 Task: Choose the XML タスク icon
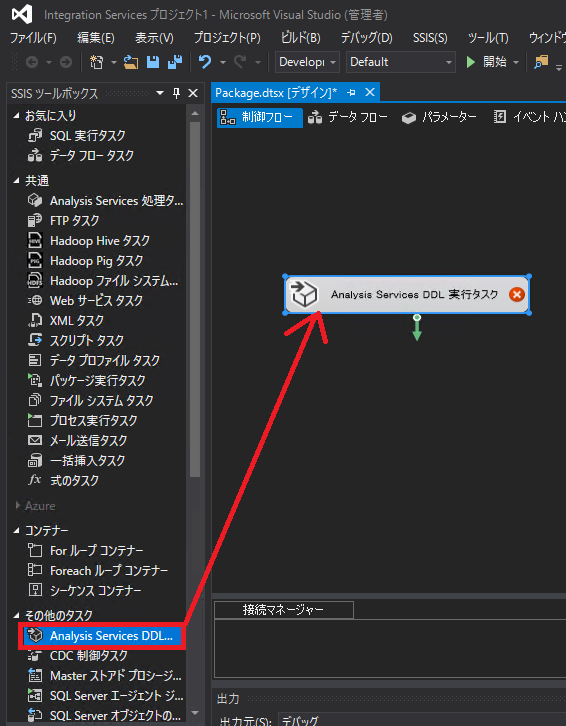[x=35, y=320]
